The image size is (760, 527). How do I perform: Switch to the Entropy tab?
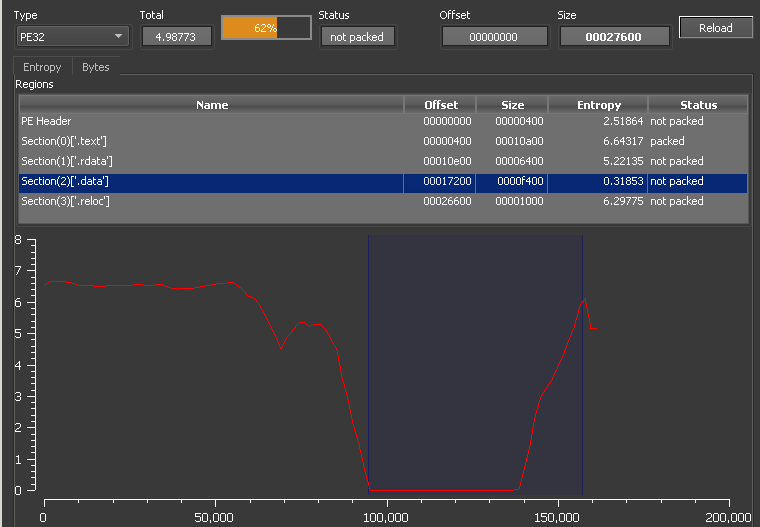tap(42, 67)
